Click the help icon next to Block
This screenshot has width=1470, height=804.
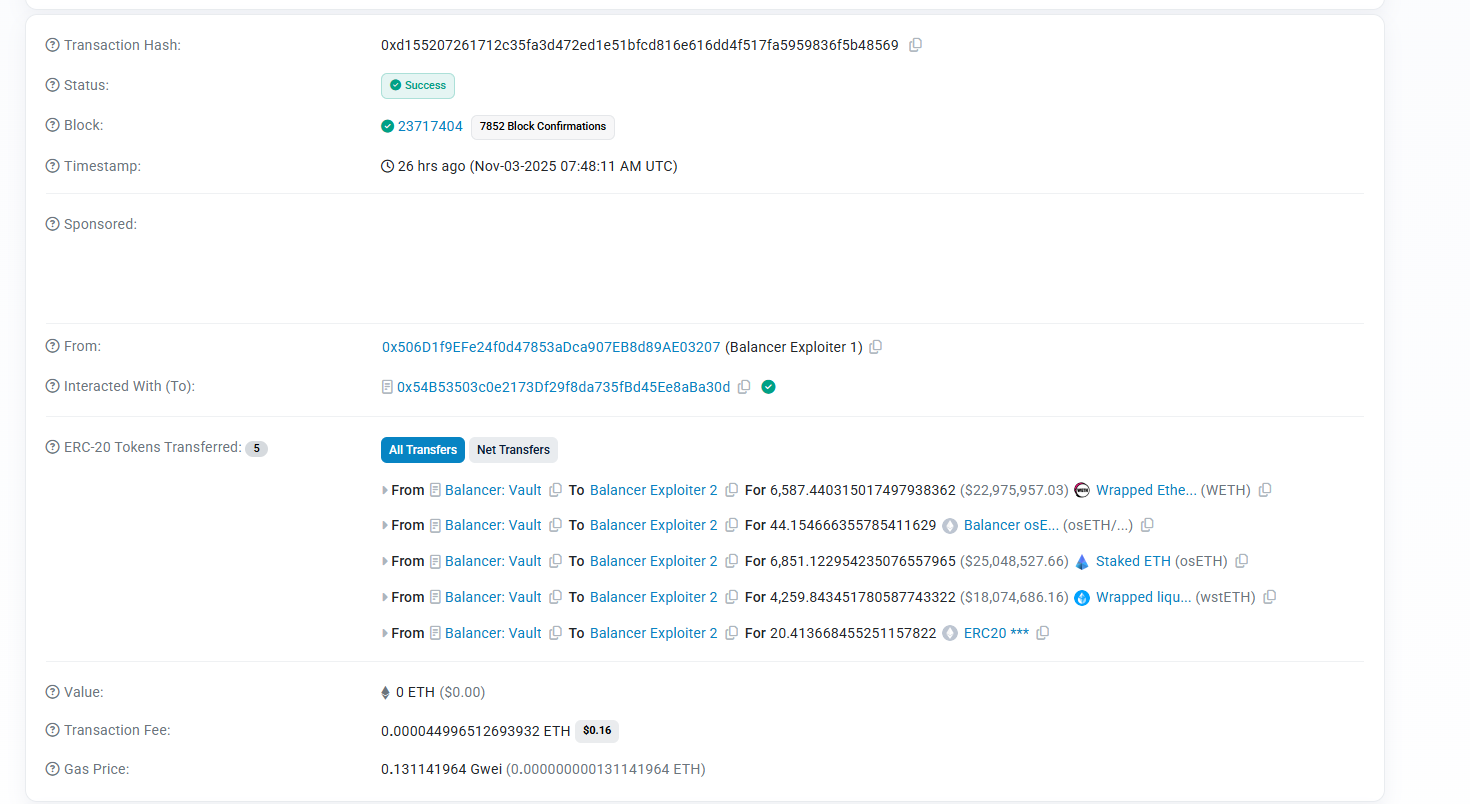pyautogui.click(x=53, y=125)
